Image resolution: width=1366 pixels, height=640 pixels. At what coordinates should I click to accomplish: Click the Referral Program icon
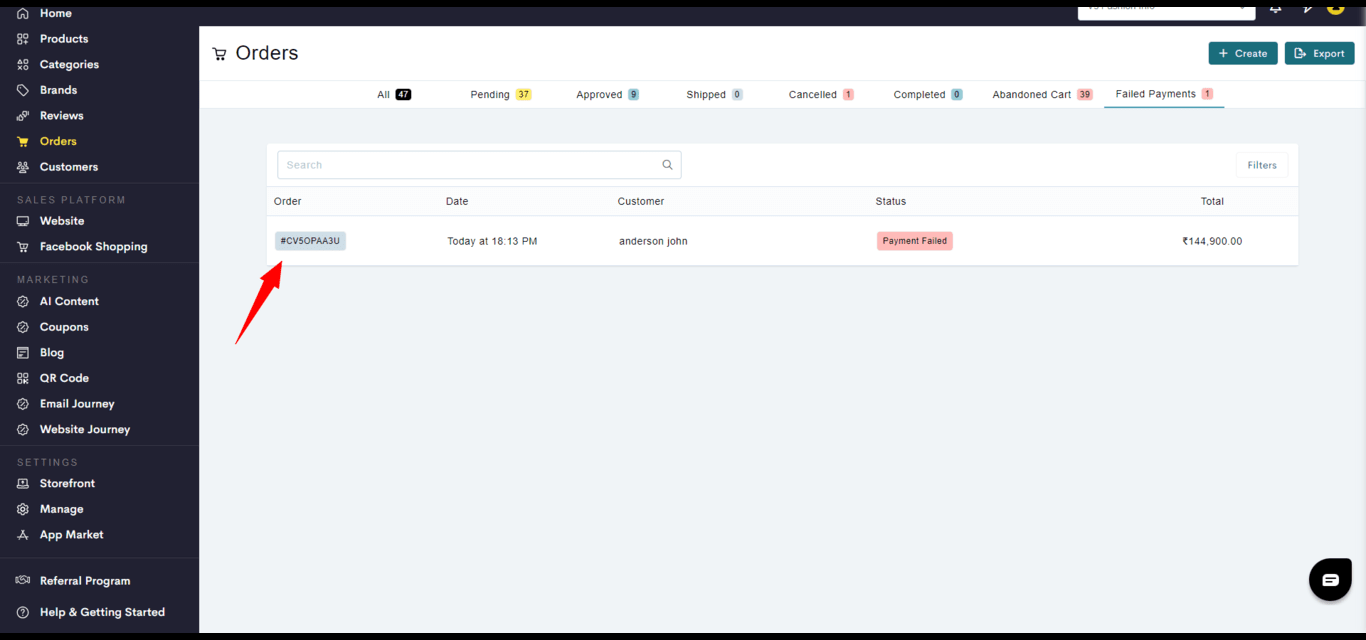(23, 581)
